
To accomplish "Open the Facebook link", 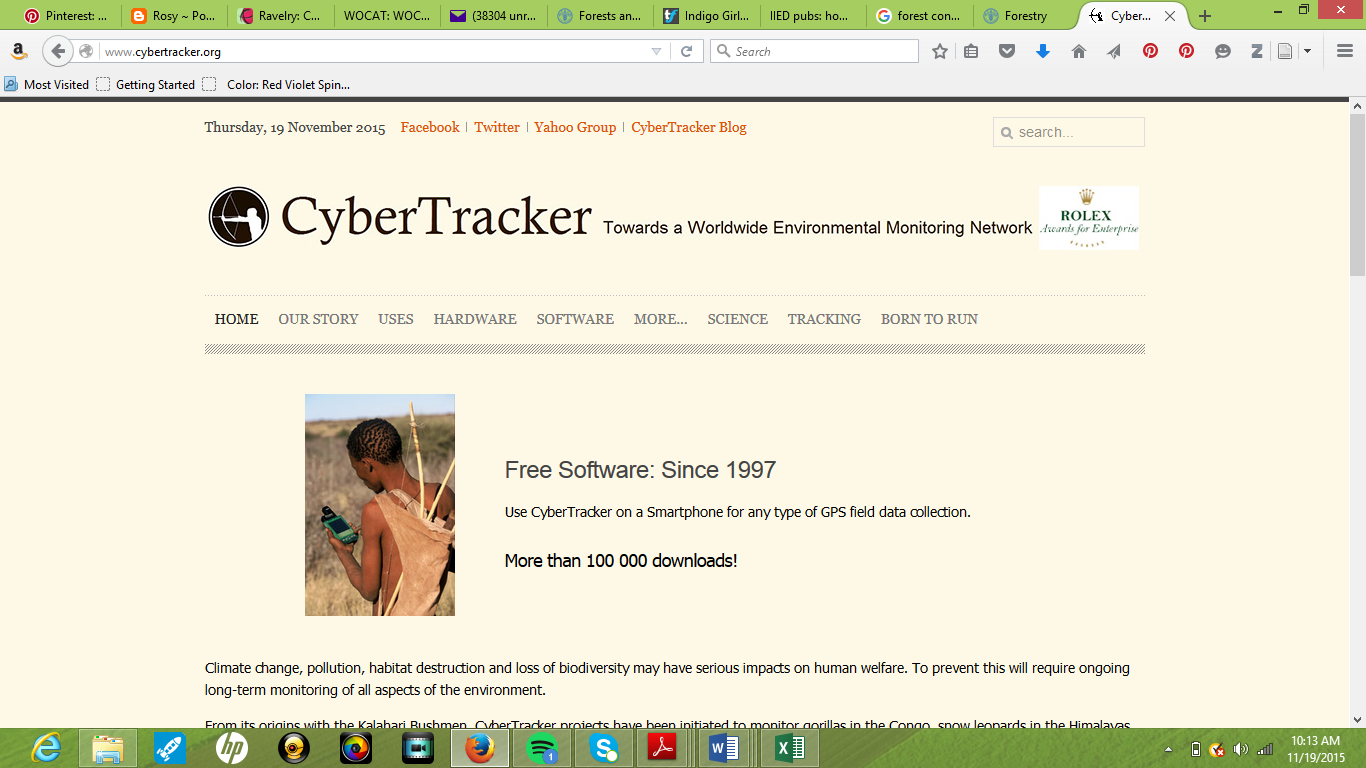I will (x=430, y=127).
